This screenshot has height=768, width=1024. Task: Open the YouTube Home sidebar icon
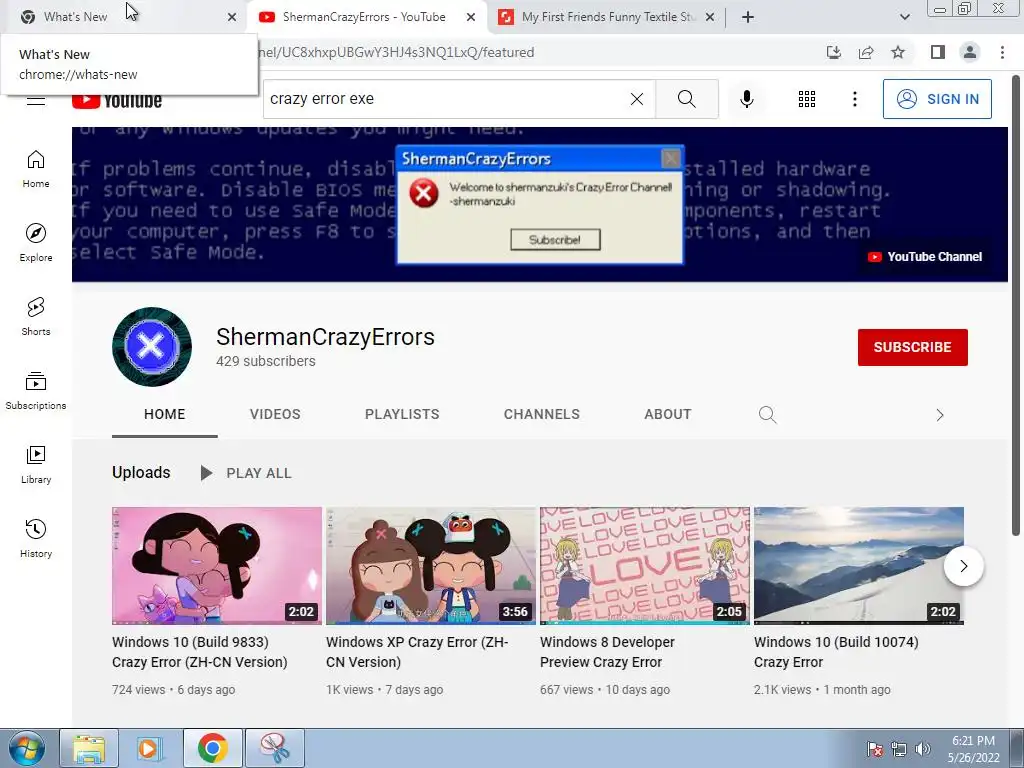(x=35, y=168)
